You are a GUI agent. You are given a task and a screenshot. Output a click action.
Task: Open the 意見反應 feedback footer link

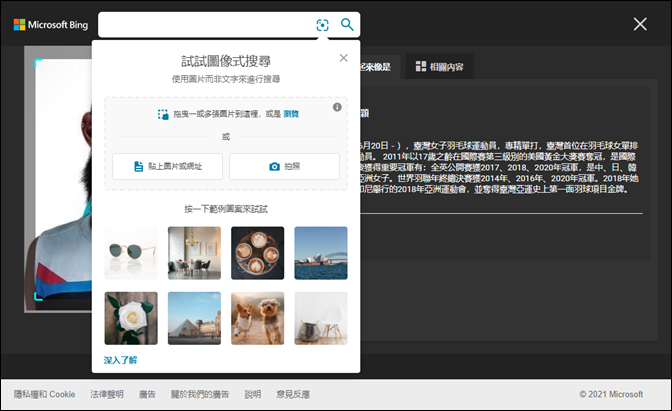293,394
